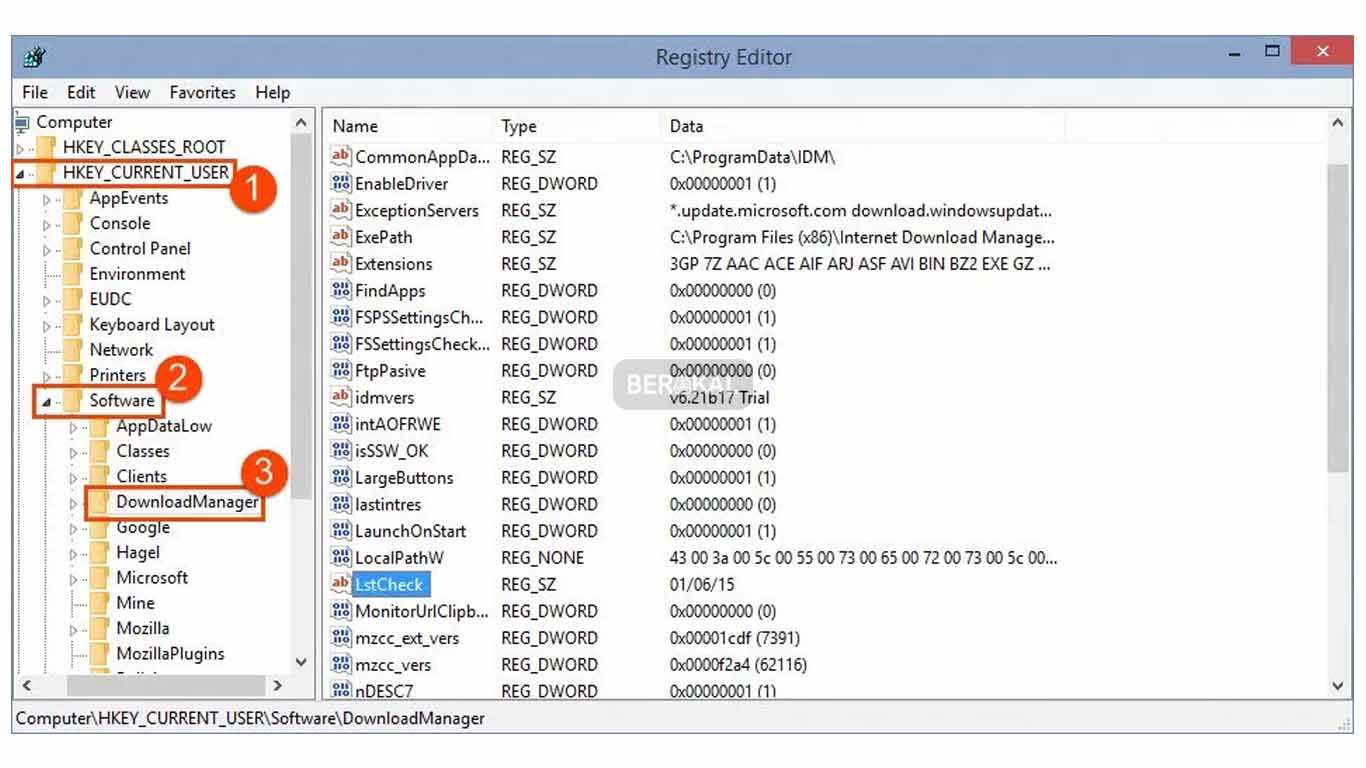
Task: Click the mzcc_ext_vers DWORD value icon
Action: (341, 638)
